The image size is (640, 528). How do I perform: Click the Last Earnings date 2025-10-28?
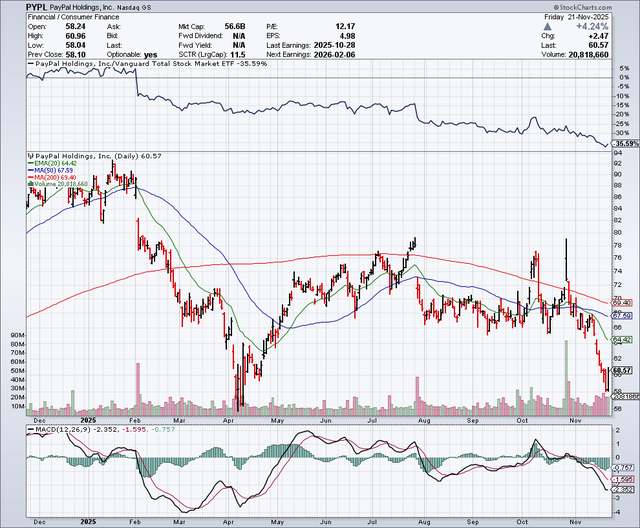[334, 45]
